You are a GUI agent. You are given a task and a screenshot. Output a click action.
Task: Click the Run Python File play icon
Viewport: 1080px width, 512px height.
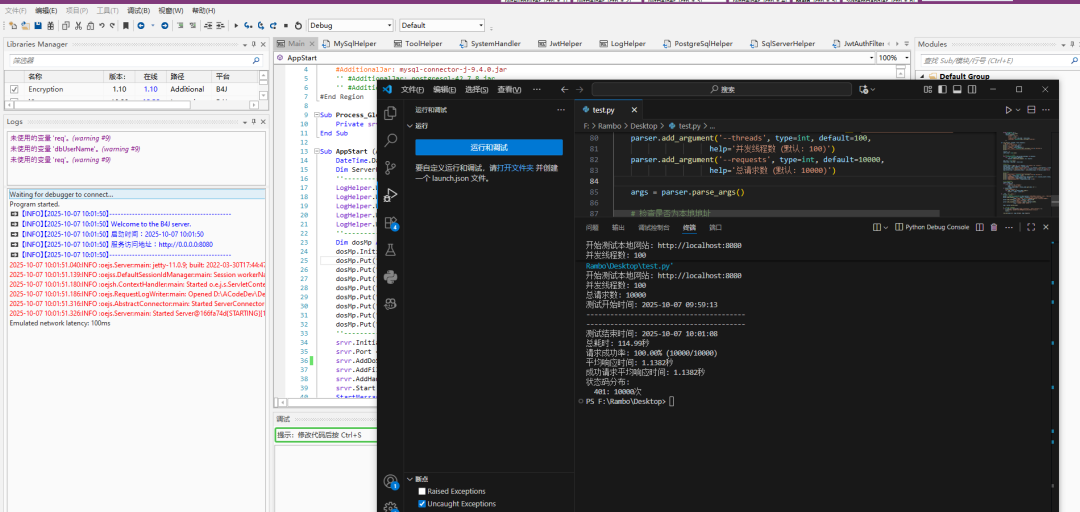[1008, 109]
